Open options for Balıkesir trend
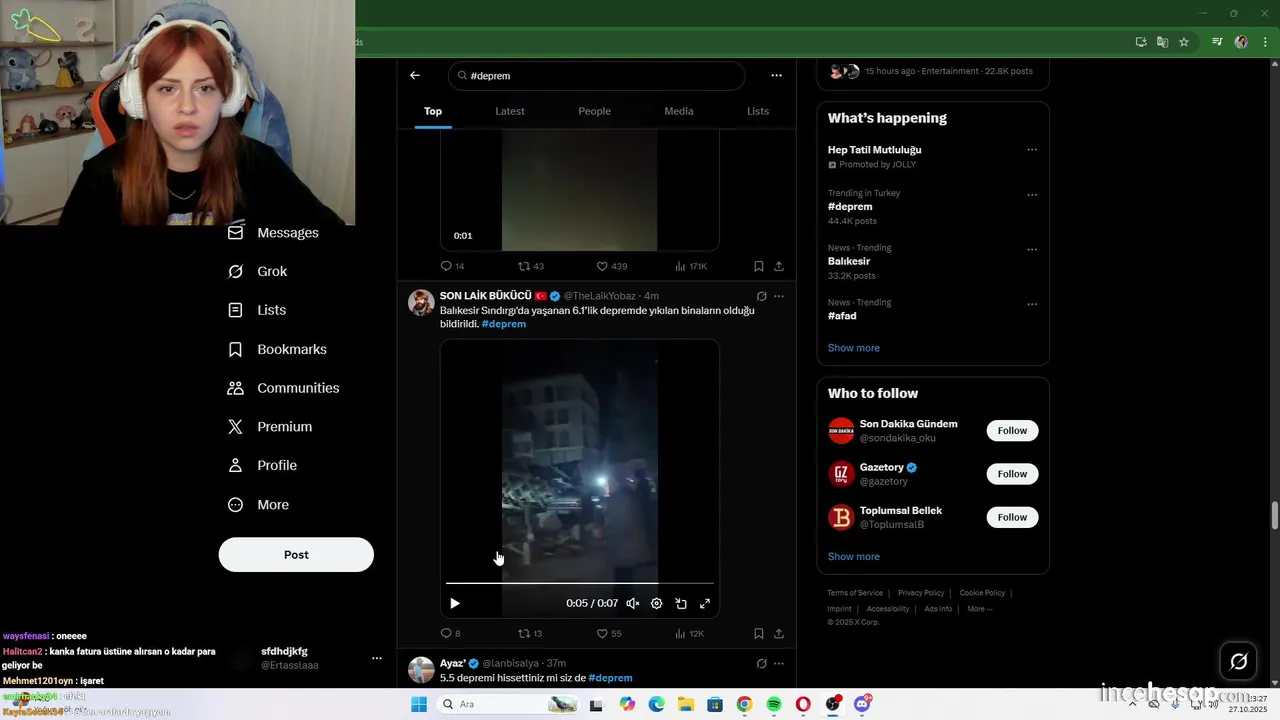Viewport: 1280px width, 720px height. coord(1032,250)
